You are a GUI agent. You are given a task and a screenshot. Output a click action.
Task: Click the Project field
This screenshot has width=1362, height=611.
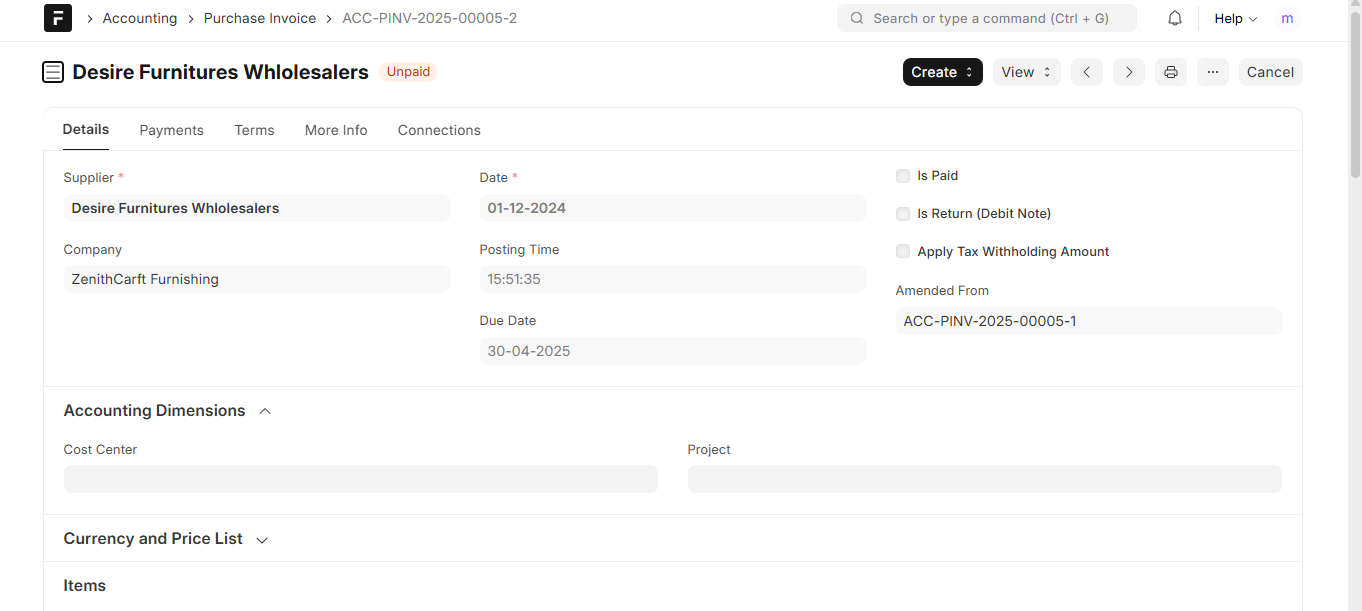985,479
